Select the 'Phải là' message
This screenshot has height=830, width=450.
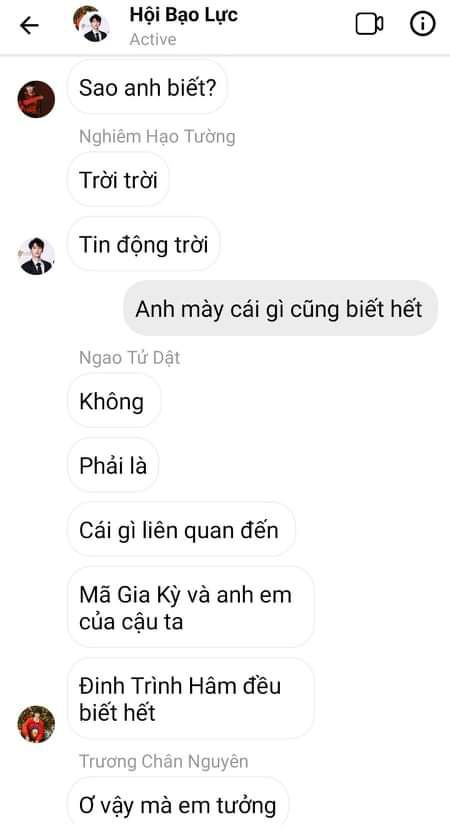(113, 466)
